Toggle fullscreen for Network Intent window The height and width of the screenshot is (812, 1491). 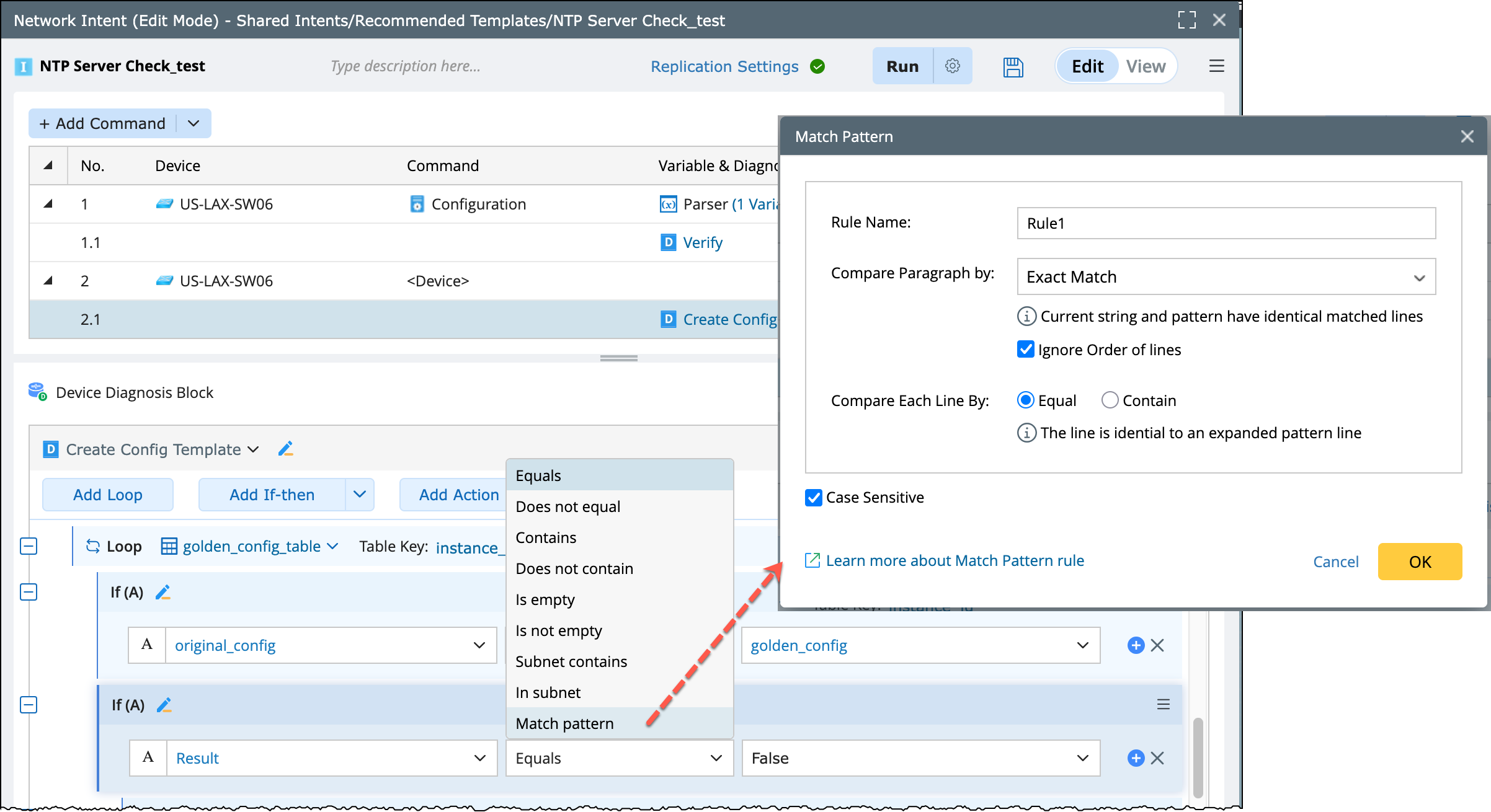pos(1186,20)
